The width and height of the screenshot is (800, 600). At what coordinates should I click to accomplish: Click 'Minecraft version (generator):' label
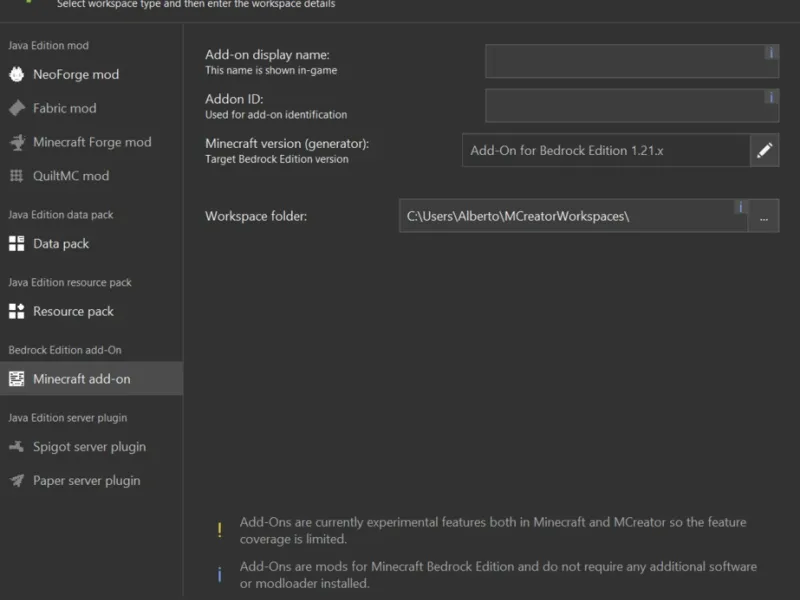287,143
